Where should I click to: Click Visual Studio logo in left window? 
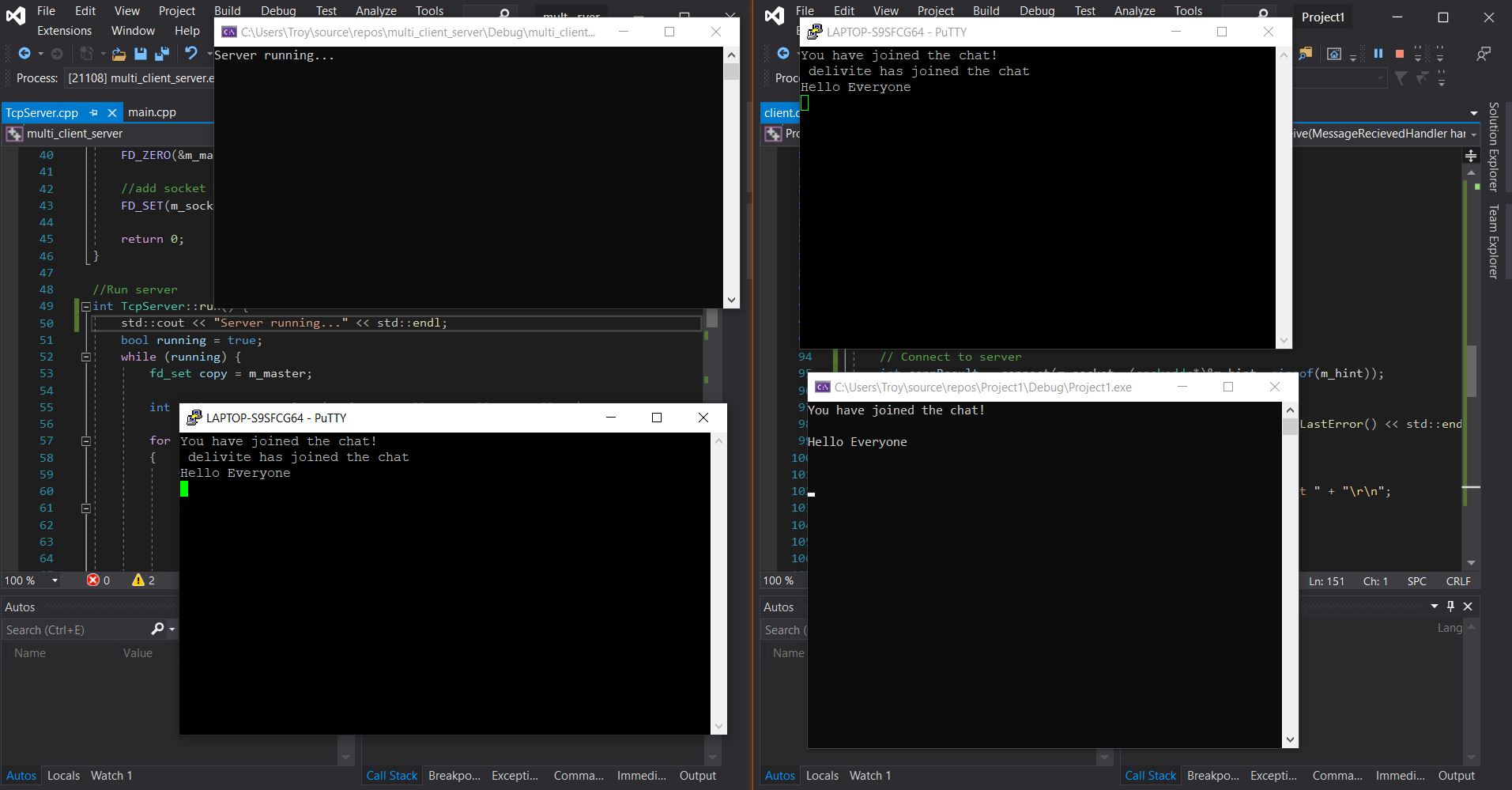tap(16, 15)
